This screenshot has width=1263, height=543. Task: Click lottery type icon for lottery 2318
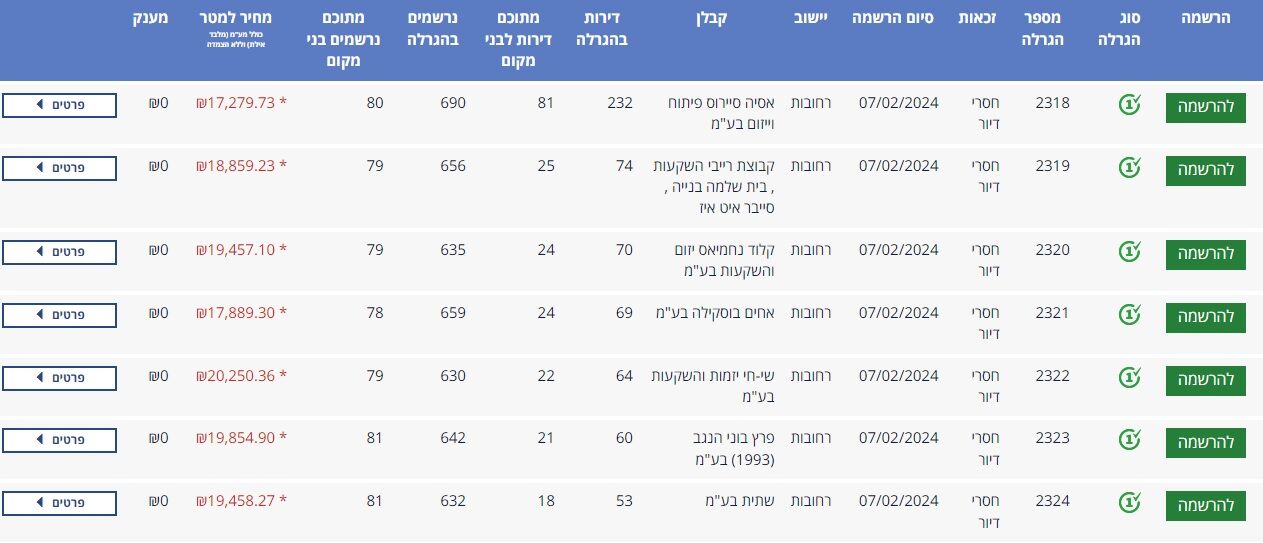click(x=1129, y=105)
